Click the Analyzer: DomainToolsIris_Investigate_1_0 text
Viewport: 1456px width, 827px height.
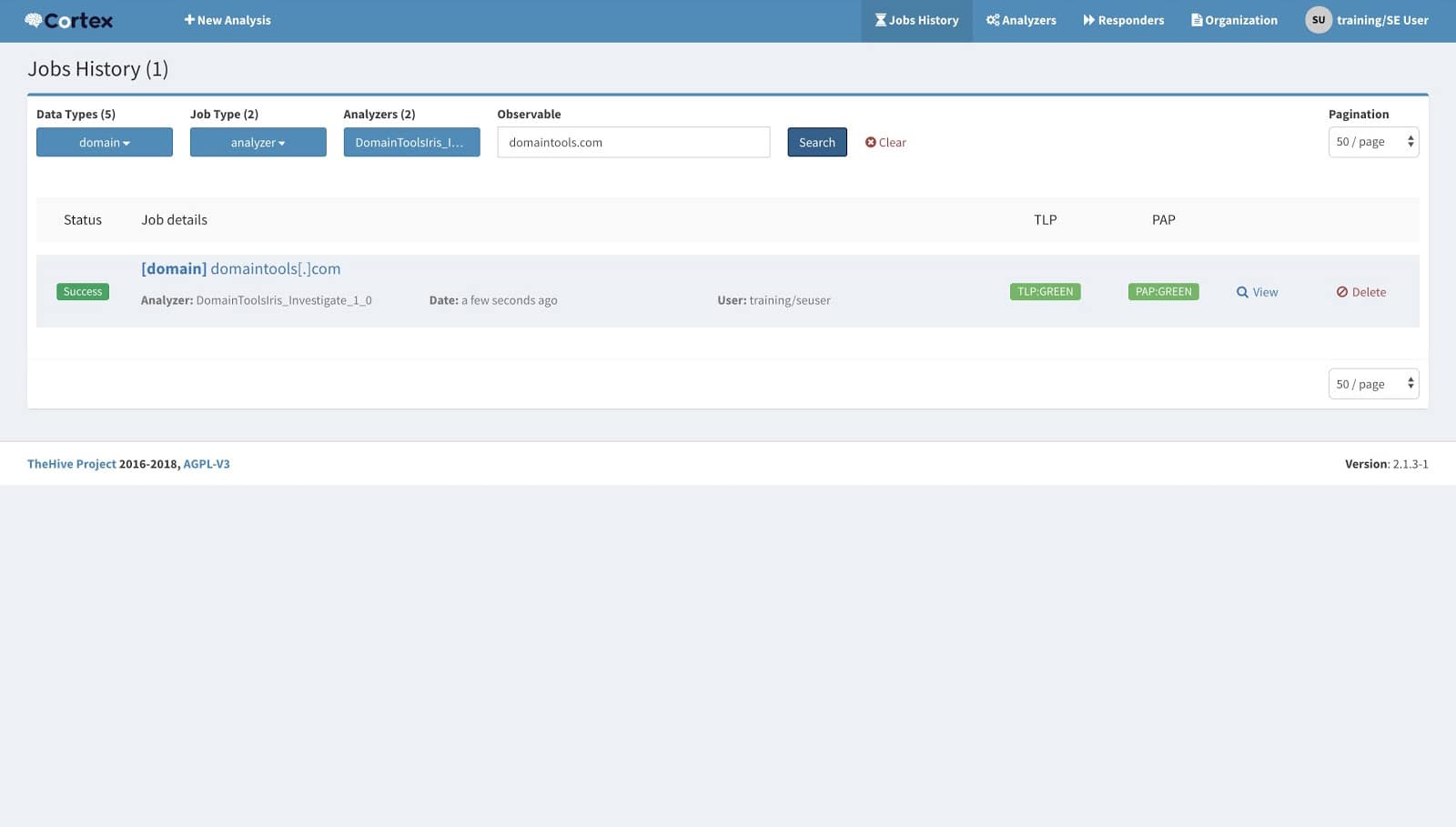pyautogui.click(x=257, y=300)
